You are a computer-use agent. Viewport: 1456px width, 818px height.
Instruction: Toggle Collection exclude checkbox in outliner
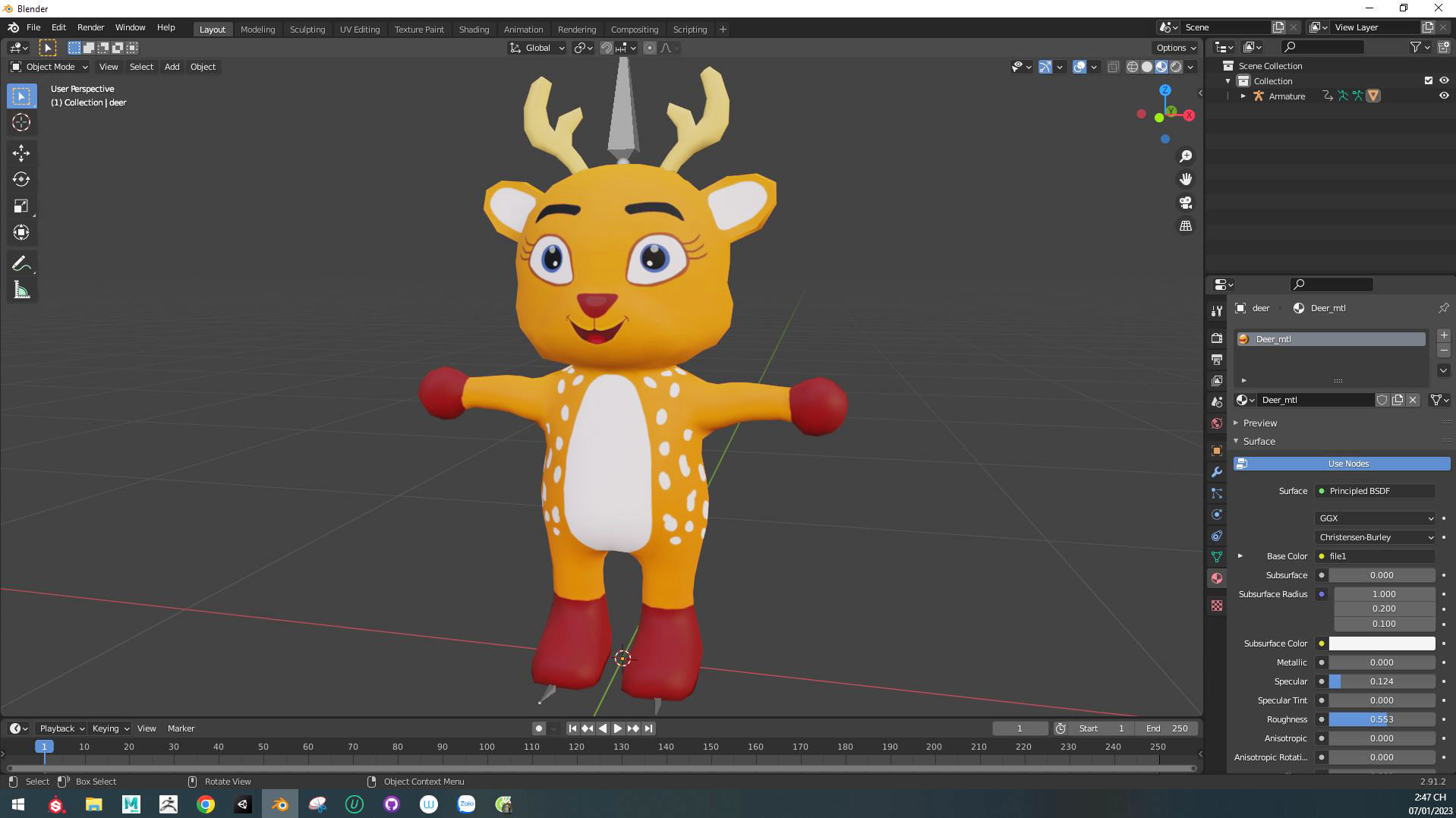[x=1428, y=80]
